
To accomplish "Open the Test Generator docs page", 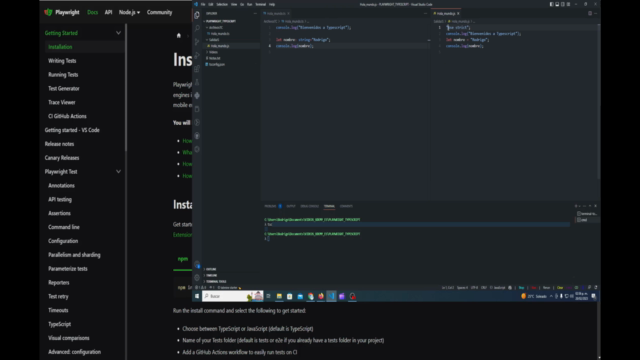I will 64,89.
